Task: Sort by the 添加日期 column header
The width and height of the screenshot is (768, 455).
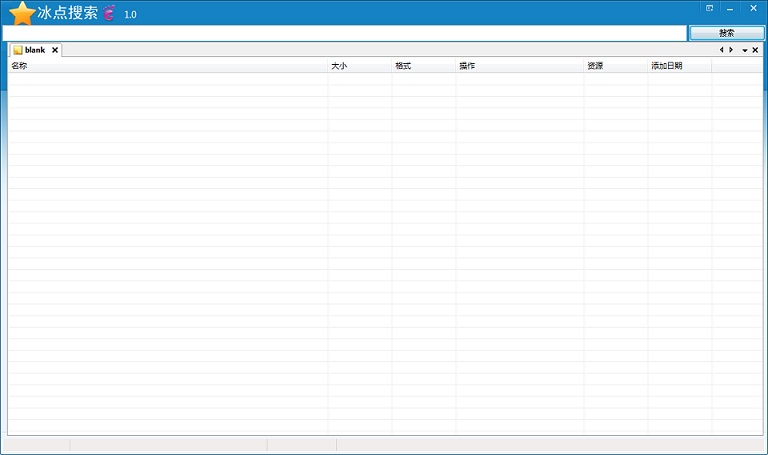Action: (679, 66)
